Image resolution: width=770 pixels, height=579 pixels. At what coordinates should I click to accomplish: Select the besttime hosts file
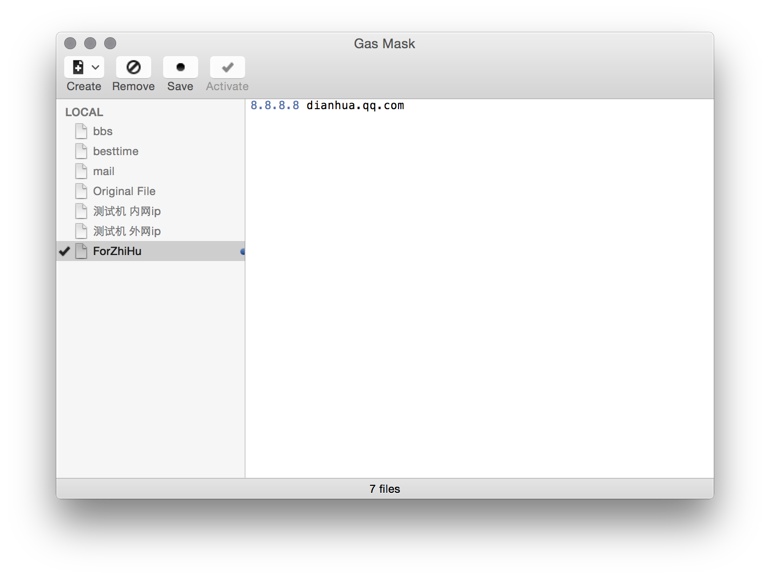tap(151, 151)
